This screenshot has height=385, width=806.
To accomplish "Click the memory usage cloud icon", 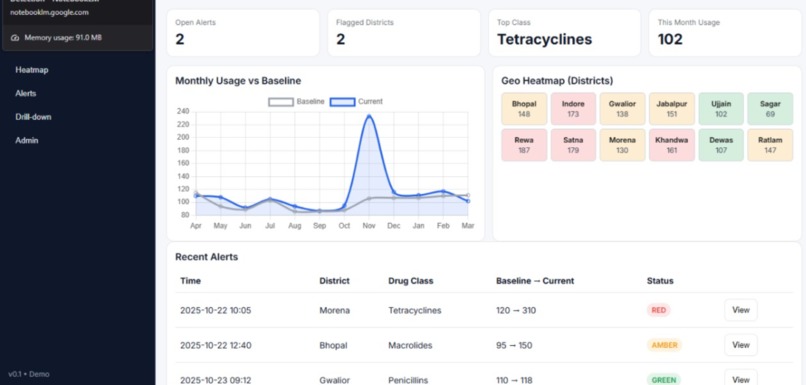I will [15, 38].
